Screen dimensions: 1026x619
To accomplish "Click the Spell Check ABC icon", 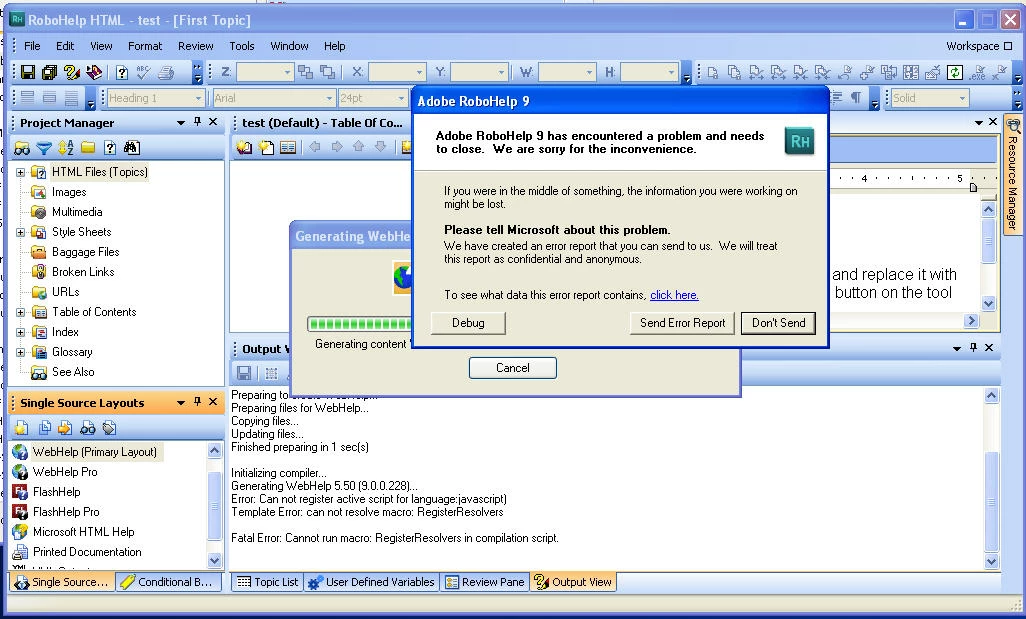I will click(x=143, y=72).
